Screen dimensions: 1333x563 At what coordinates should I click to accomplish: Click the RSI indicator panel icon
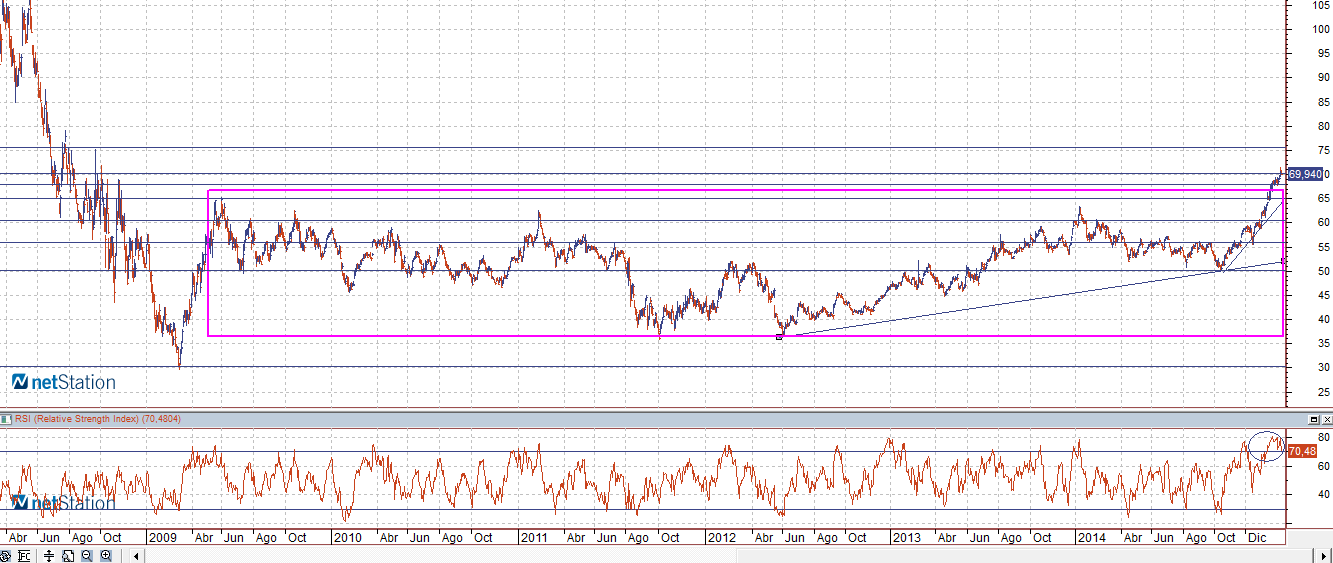point(6,418)
